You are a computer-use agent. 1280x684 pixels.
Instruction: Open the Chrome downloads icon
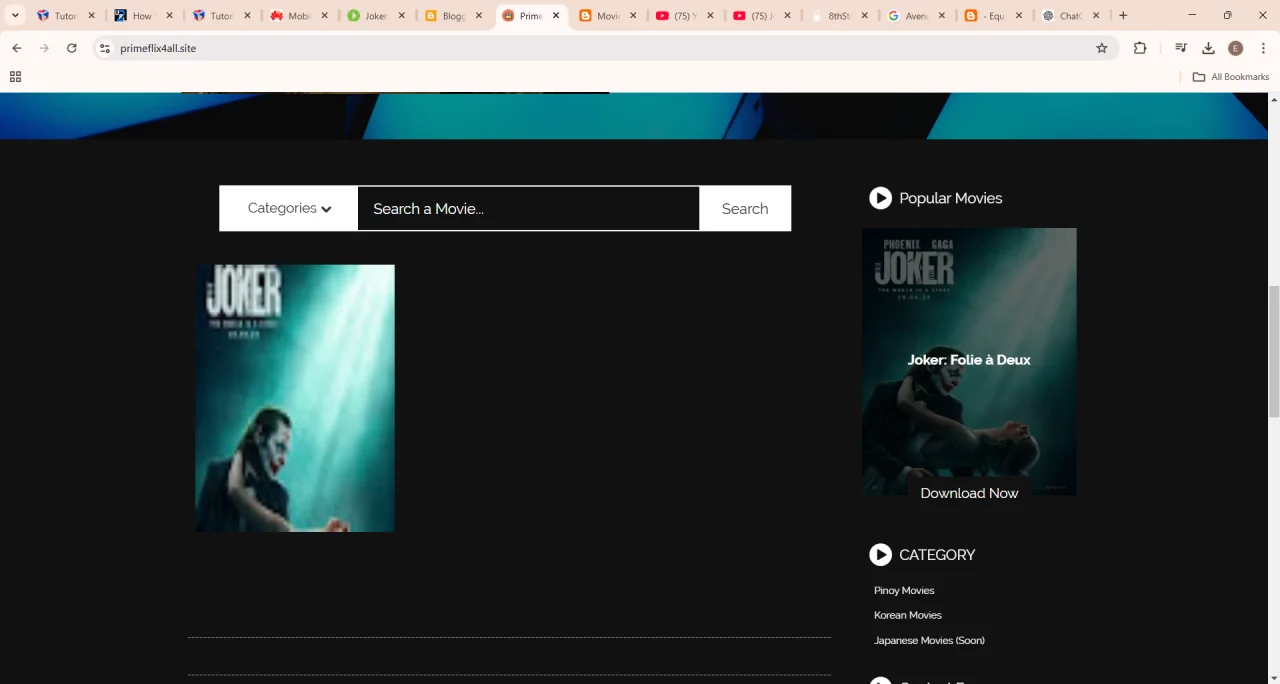(x=1208, y=48)
